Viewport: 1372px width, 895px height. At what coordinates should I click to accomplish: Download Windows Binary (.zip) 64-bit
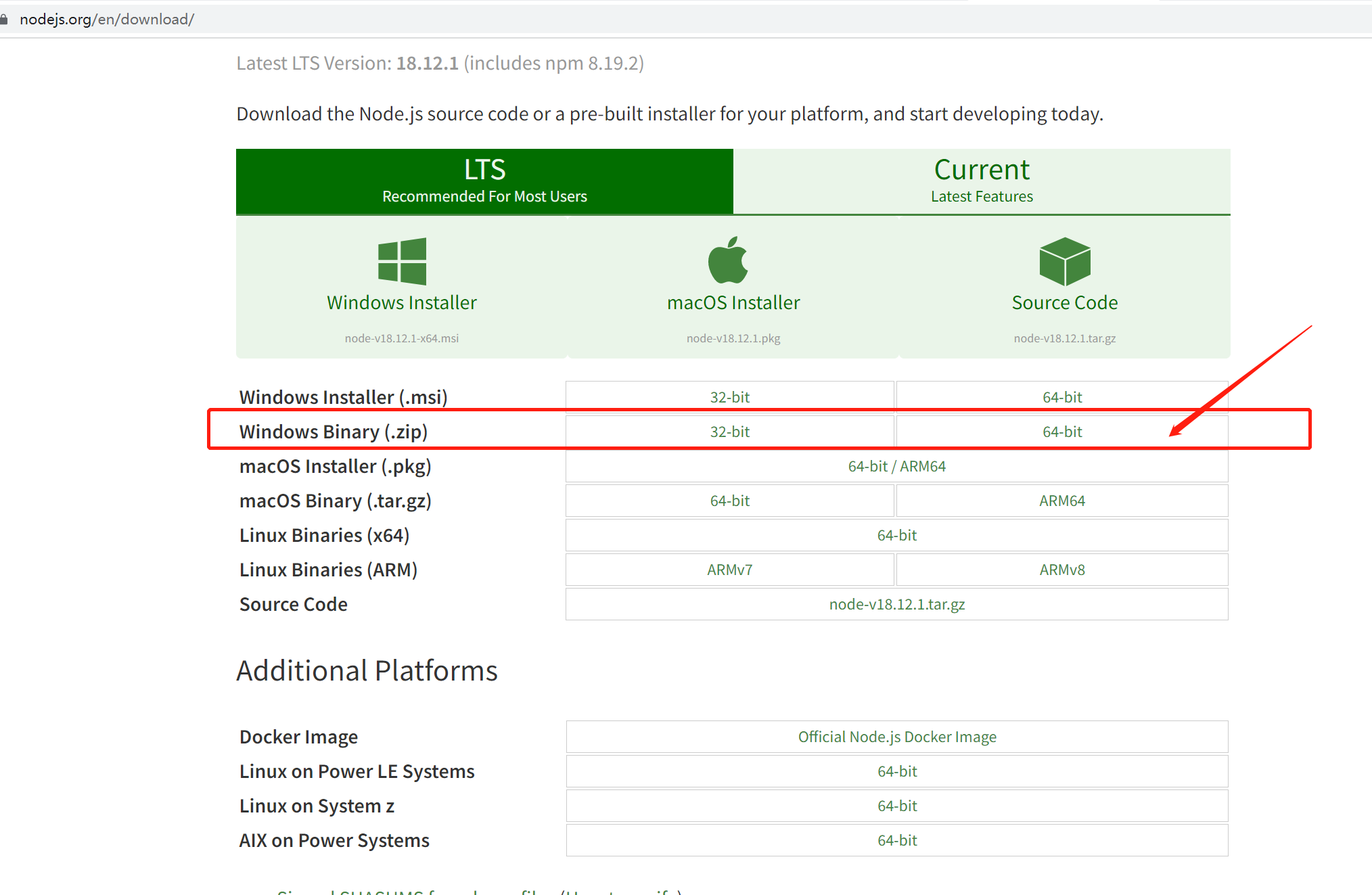[1062, 432]
